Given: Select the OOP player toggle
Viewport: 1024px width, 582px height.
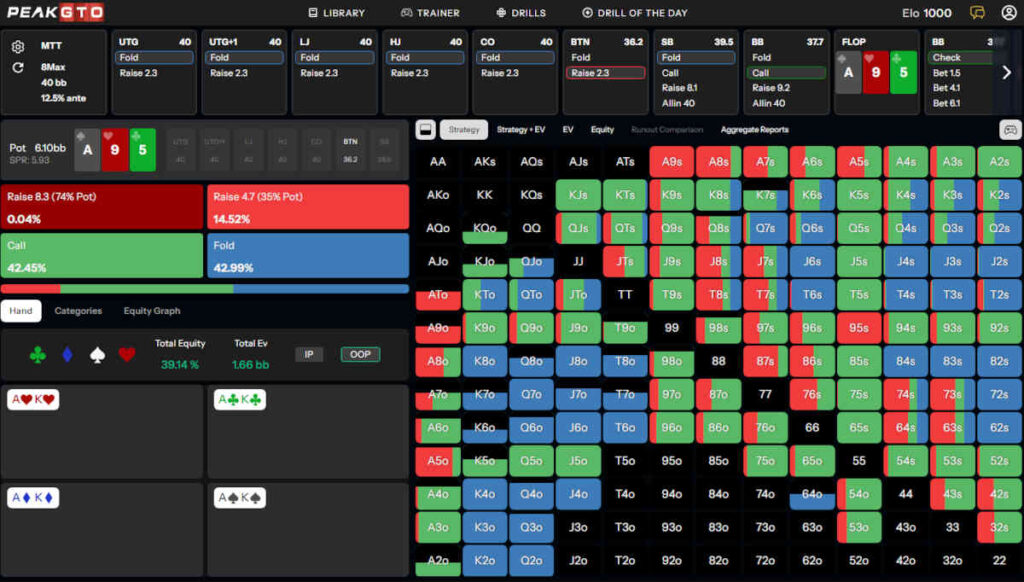Looking at the screenshot, I should pyautogui.click(x=359, y=354).
